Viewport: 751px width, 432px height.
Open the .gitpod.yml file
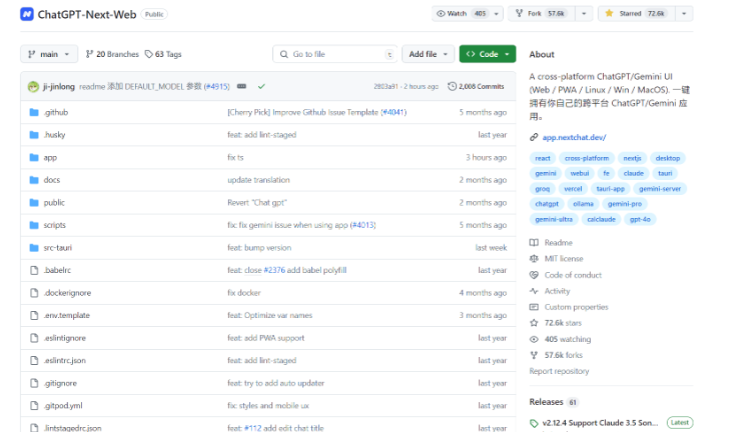point(63,406)
